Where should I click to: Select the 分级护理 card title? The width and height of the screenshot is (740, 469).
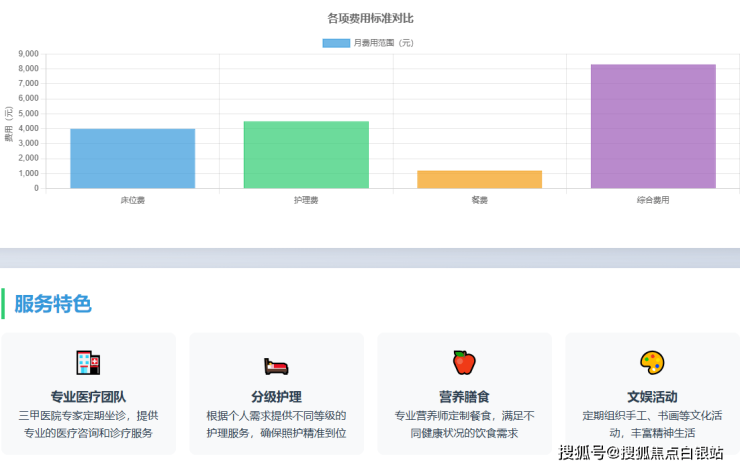[x=276, y=397]
